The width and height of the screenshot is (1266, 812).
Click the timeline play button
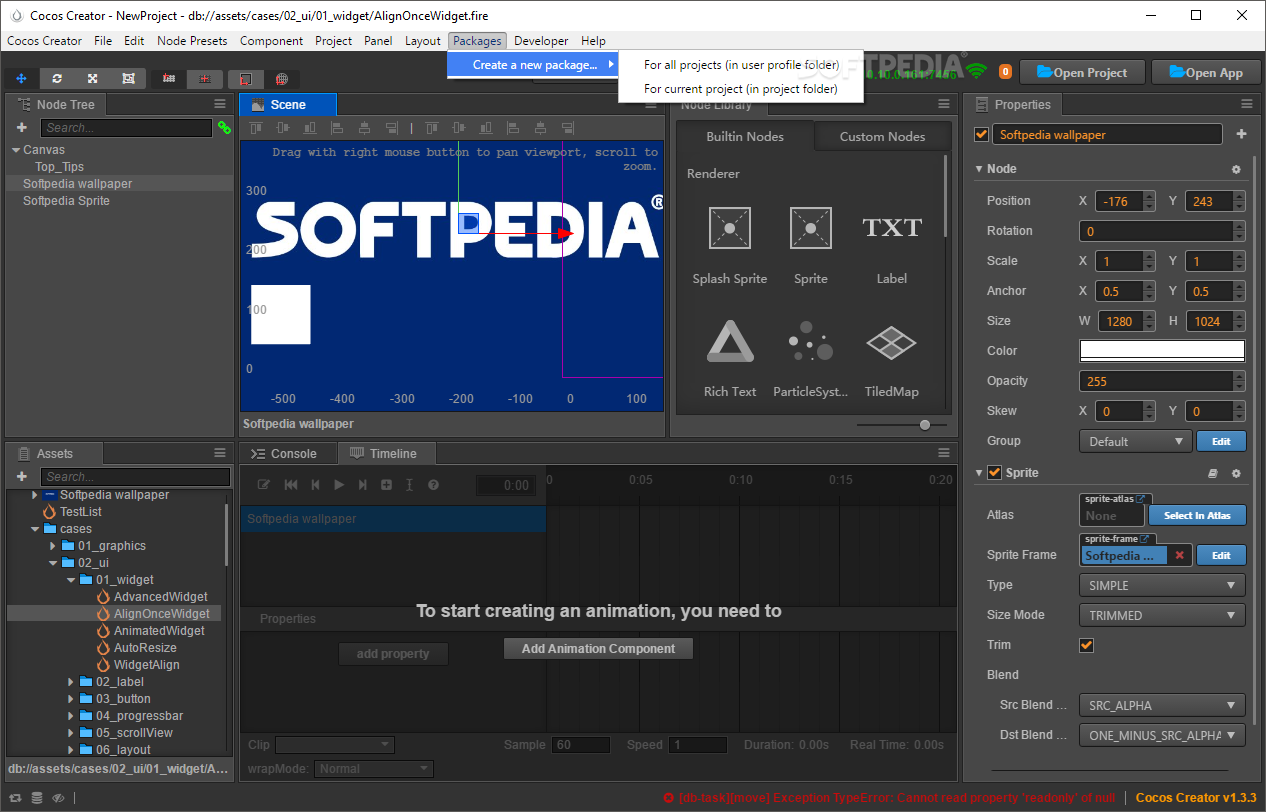[x=339, y=485]
